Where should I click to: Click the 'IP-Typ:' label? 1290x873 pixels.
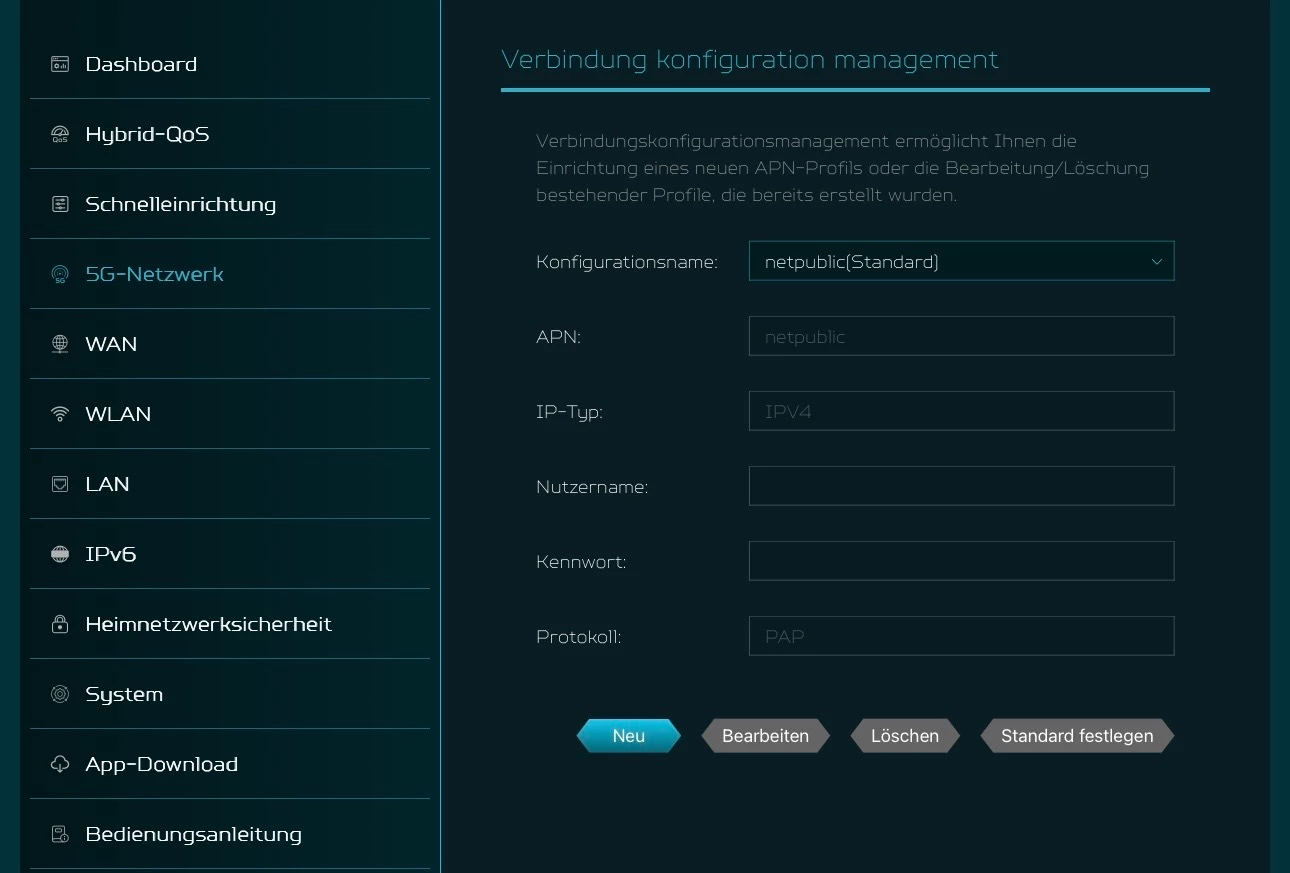pos(569,412)
